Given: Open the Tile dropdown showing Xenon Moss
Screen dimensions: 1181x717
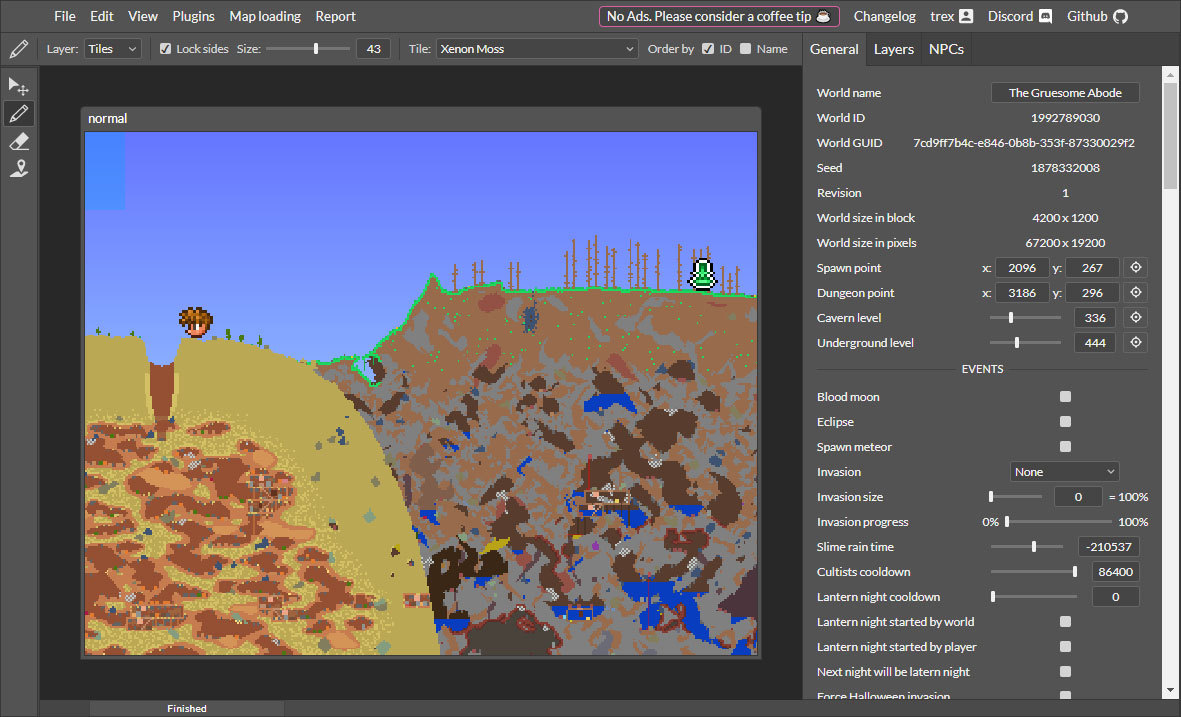Looking at the screenshot, I should [537, 49].
